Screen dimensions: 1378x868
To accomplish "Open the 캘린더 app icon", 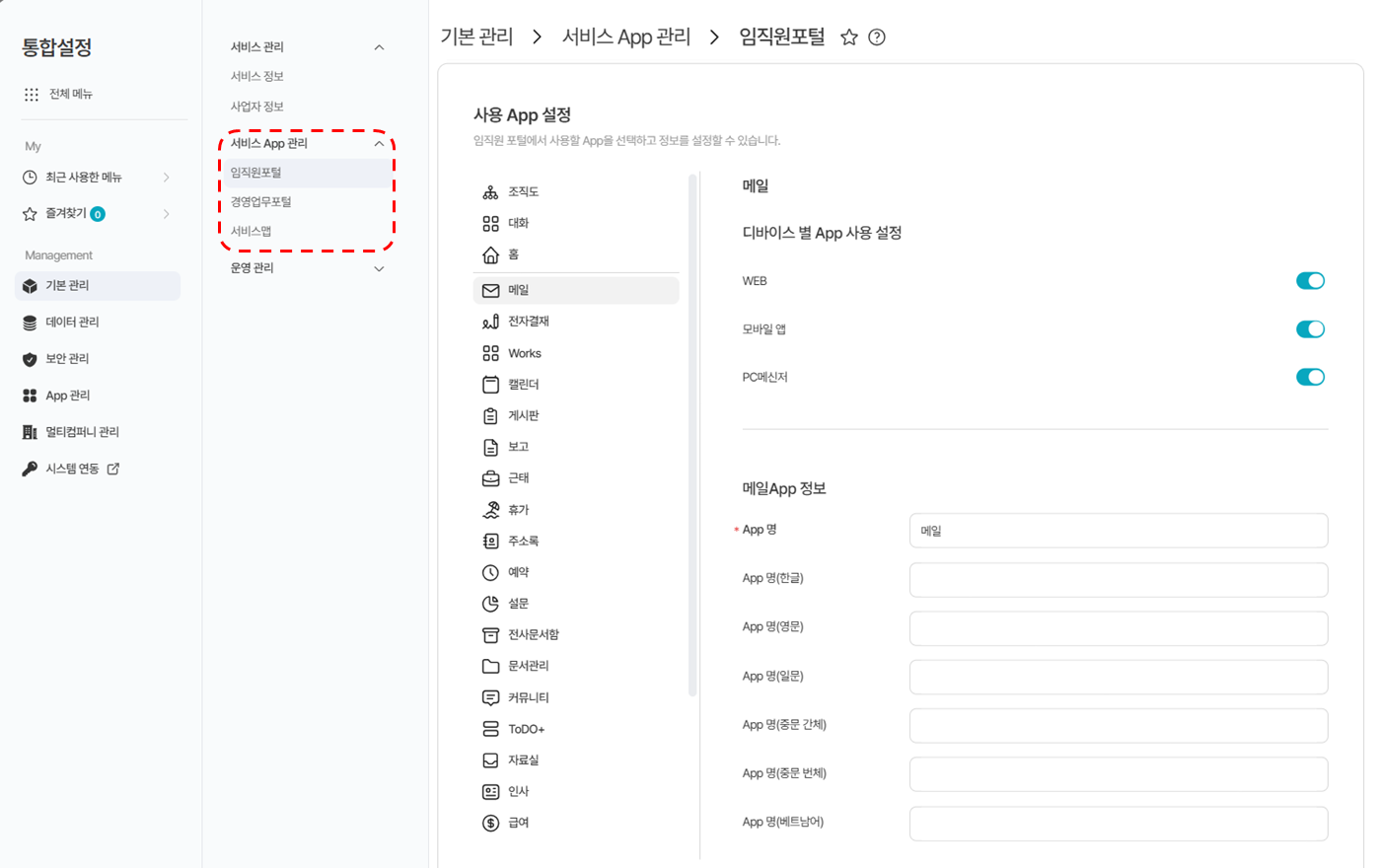I will (x=490, y=385).
